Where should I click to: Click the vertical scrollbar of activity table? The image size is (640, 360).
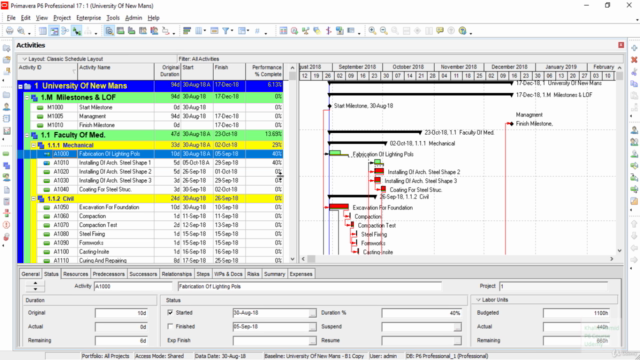(x=292, y=163)
